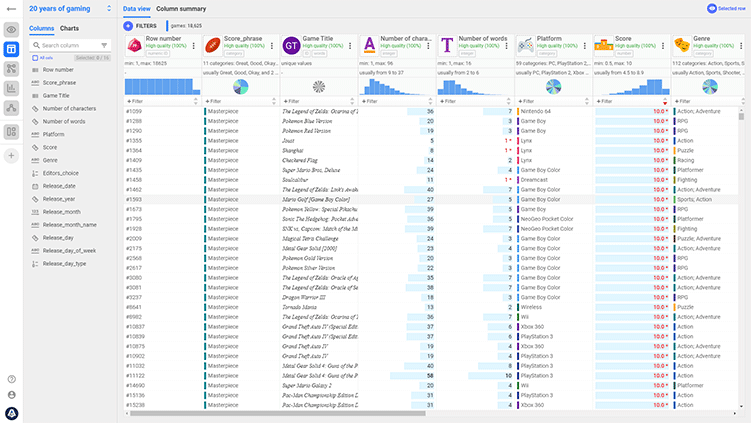Open the bar chart sidebar icon
The height and width of the screenshot is (423, 751).
click(x=11, y=88)
